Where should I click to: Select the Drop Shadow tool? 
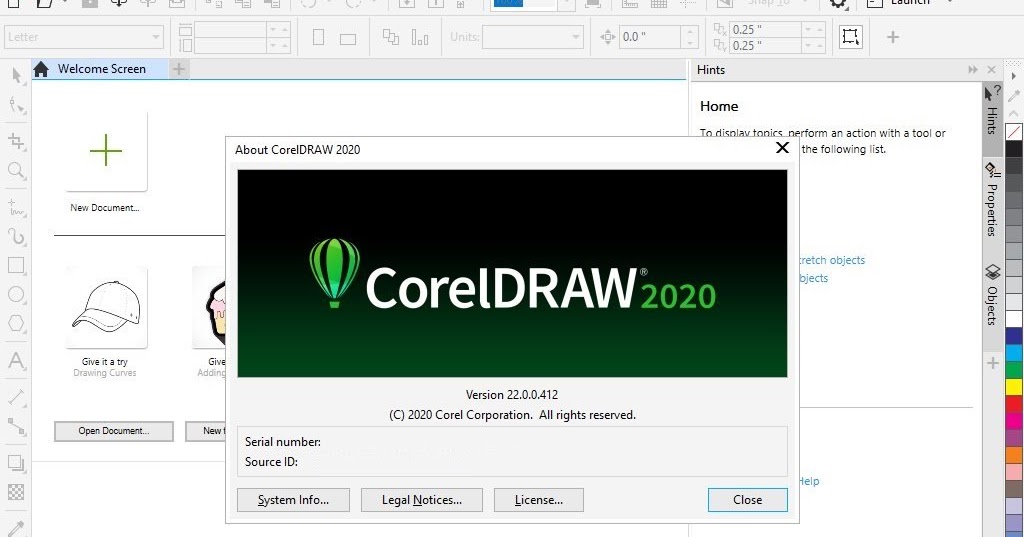coord(16,463)
